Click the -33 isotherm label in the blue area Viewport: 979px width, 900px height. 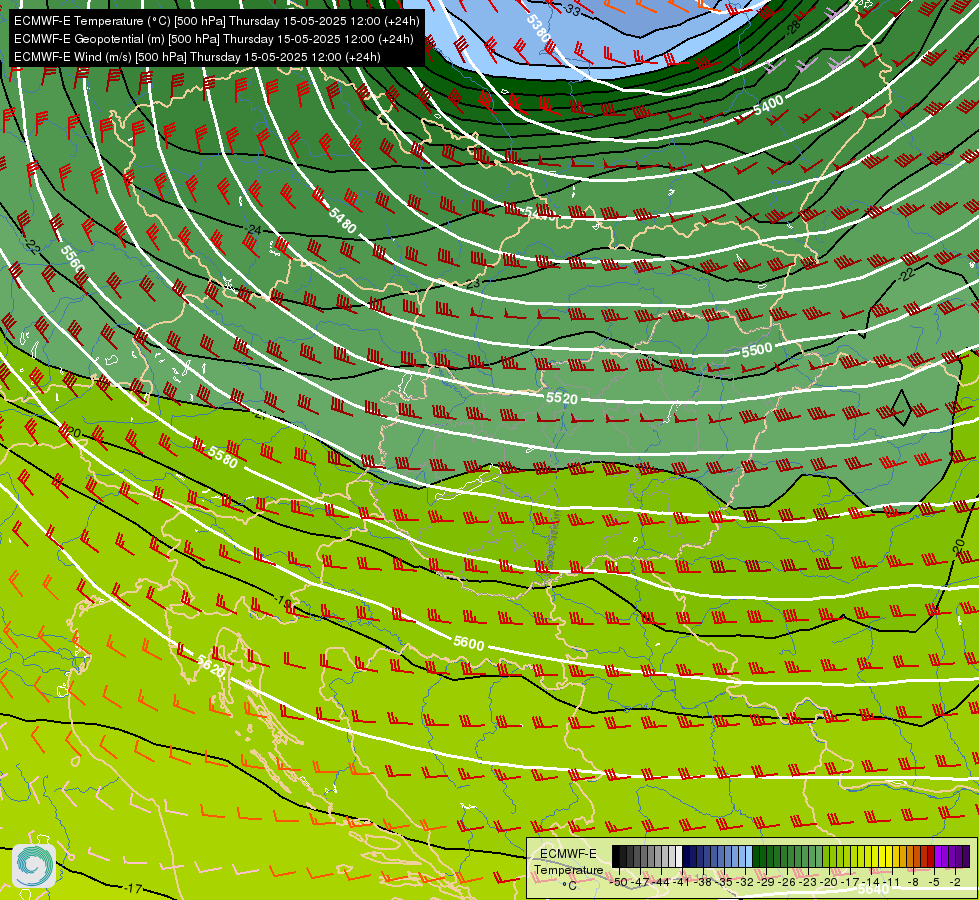tap(571, 10)
